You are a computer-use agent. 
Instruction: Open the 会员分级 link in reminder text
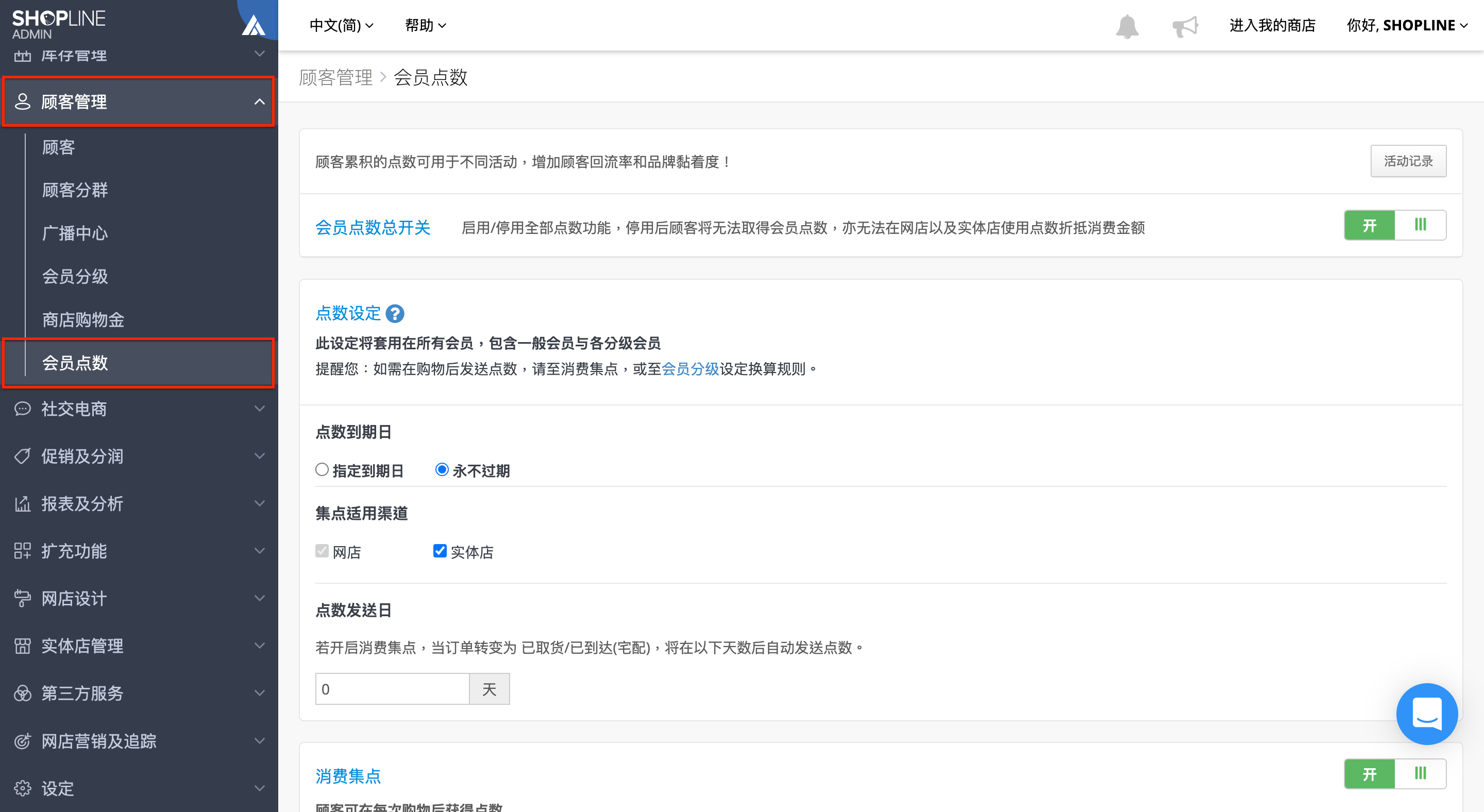tap(690, 369)
